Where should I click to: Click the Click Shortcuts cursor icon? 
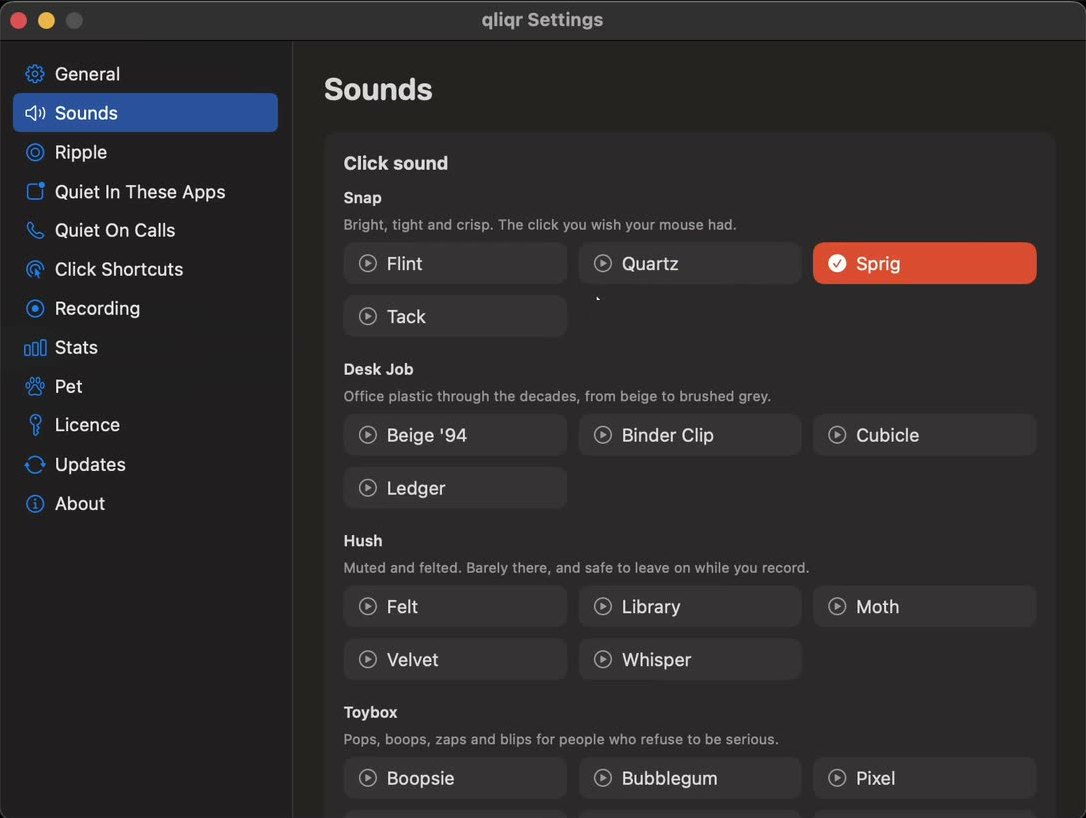pyautogui.click(x=35, y=269)
